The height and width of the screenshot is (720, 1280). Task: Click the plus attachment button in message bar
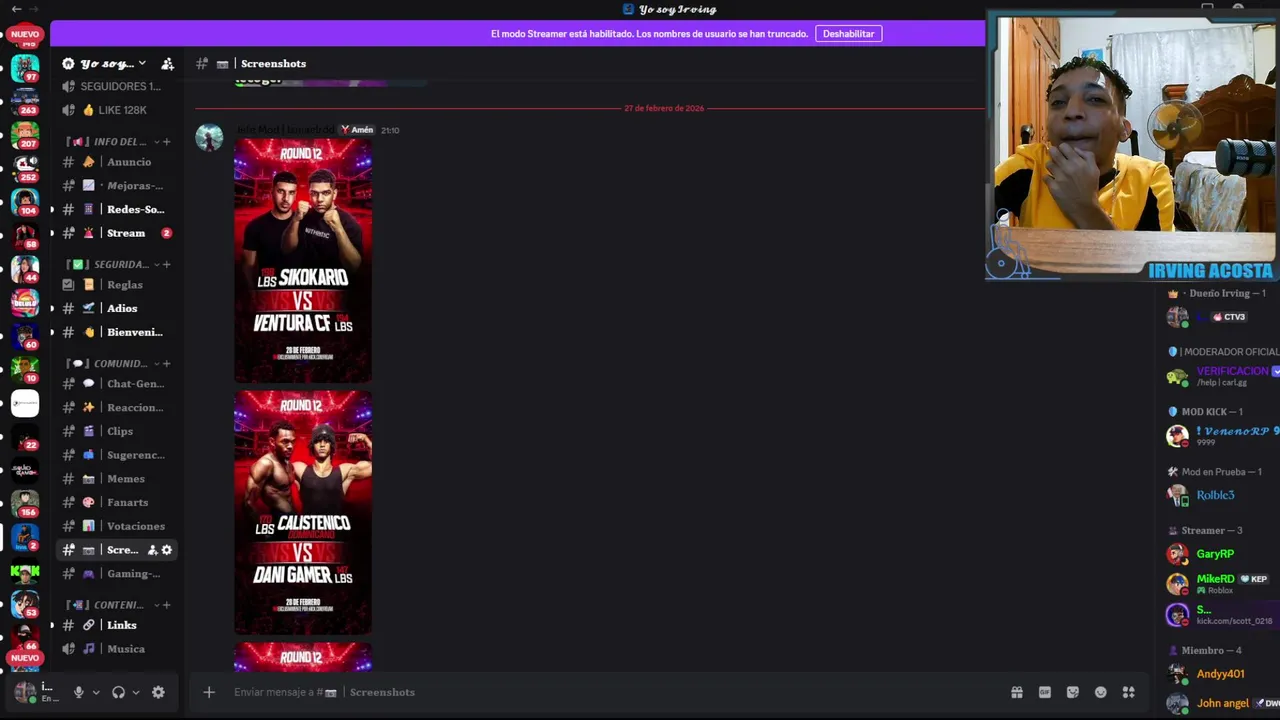click(x=209, y=692)
